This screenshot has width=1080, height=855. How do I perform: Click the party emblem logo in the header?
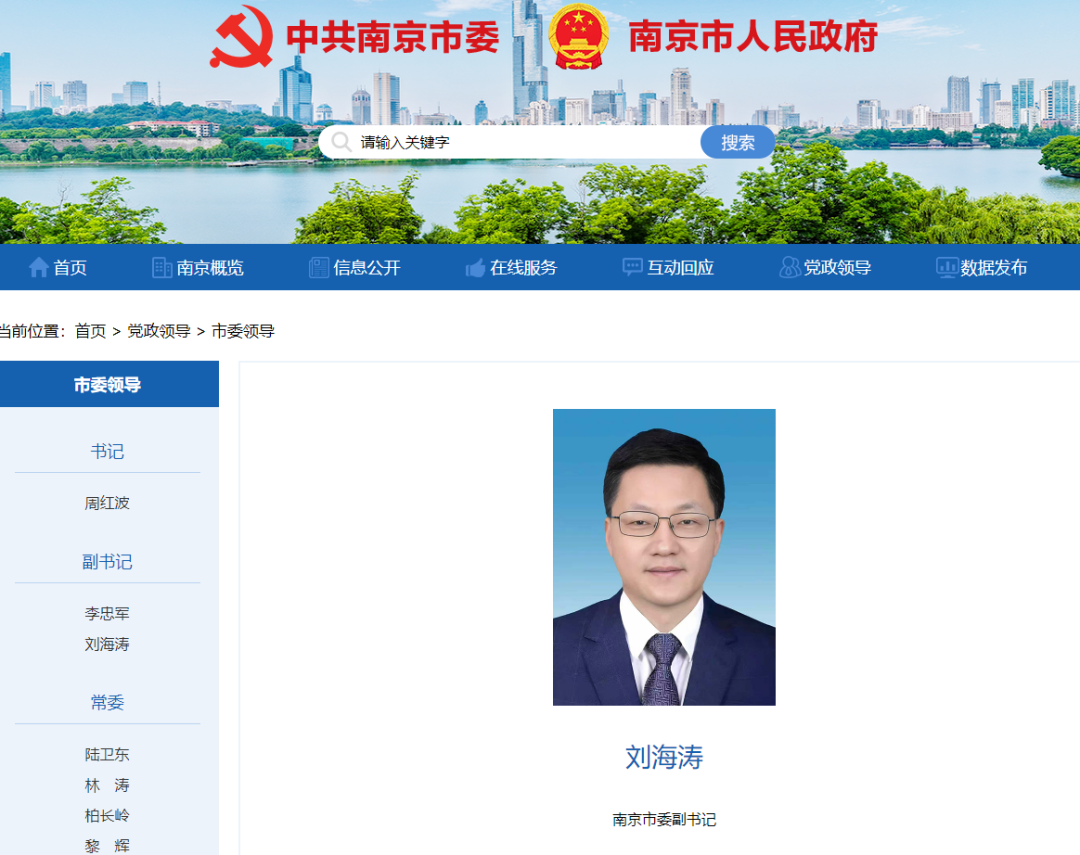[x=241, y=37]
